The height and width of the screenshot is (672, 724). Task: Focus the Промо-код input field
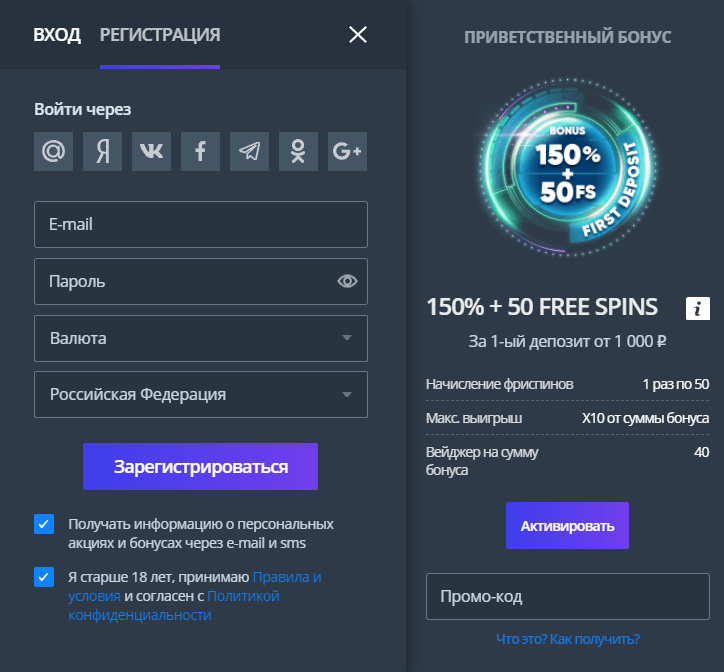(x=567, y=596)
